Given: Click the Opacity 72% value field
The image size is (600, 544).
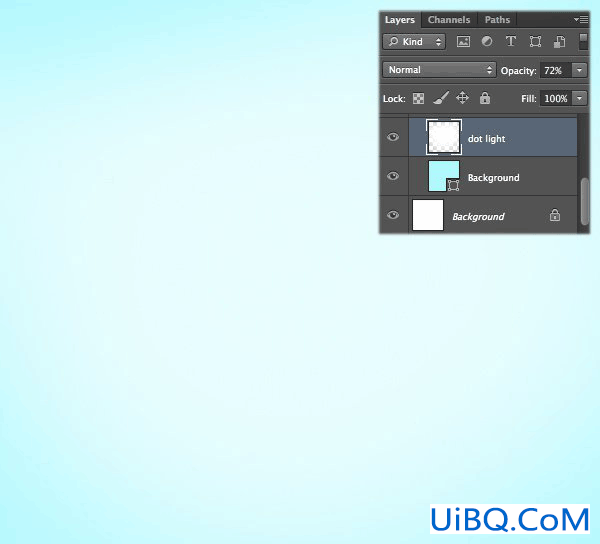Looking at the screenshot, I should [555, 70].
